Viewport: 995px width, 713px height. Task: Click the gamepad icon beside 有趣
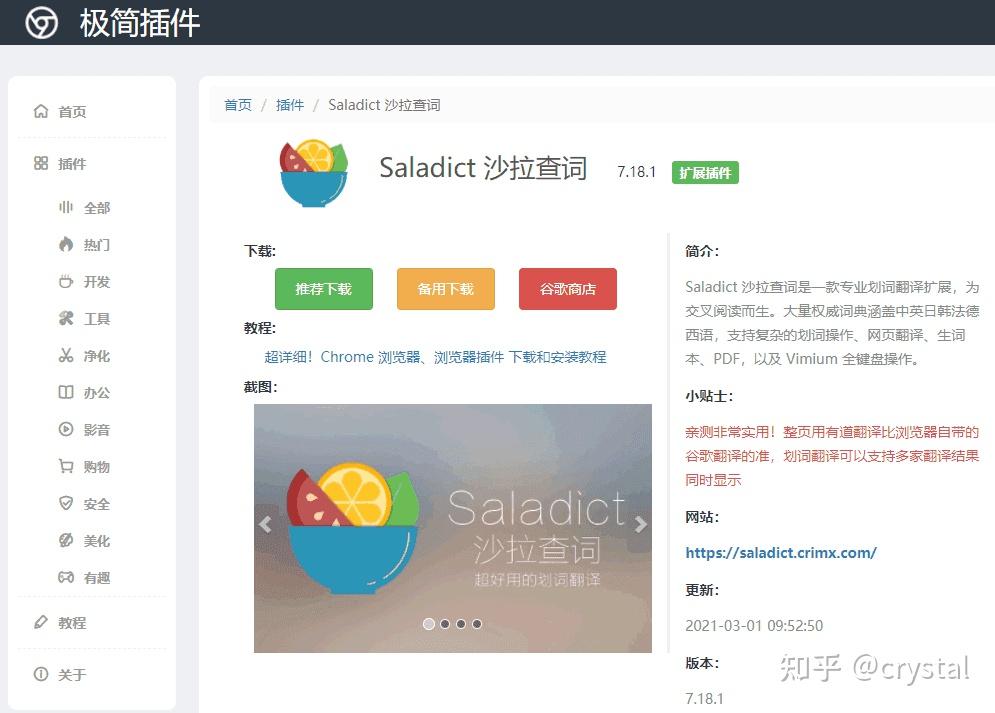coord(66,577)
